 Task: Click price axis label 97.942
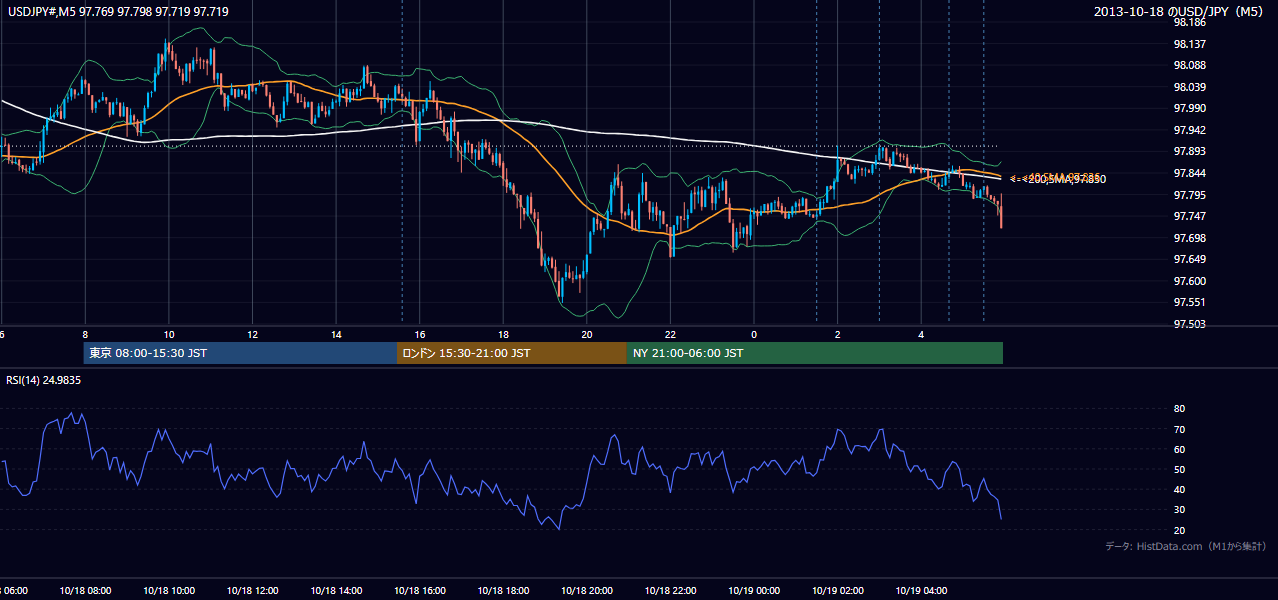(1190, 130)
